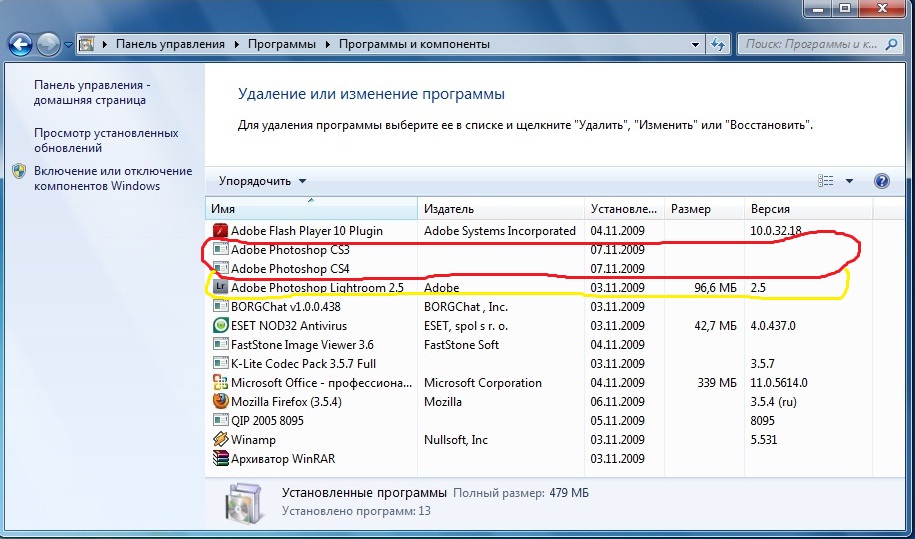Select the Mozilla Firefox icon in list
915x539 pixels.
click(x=221, y=402)
